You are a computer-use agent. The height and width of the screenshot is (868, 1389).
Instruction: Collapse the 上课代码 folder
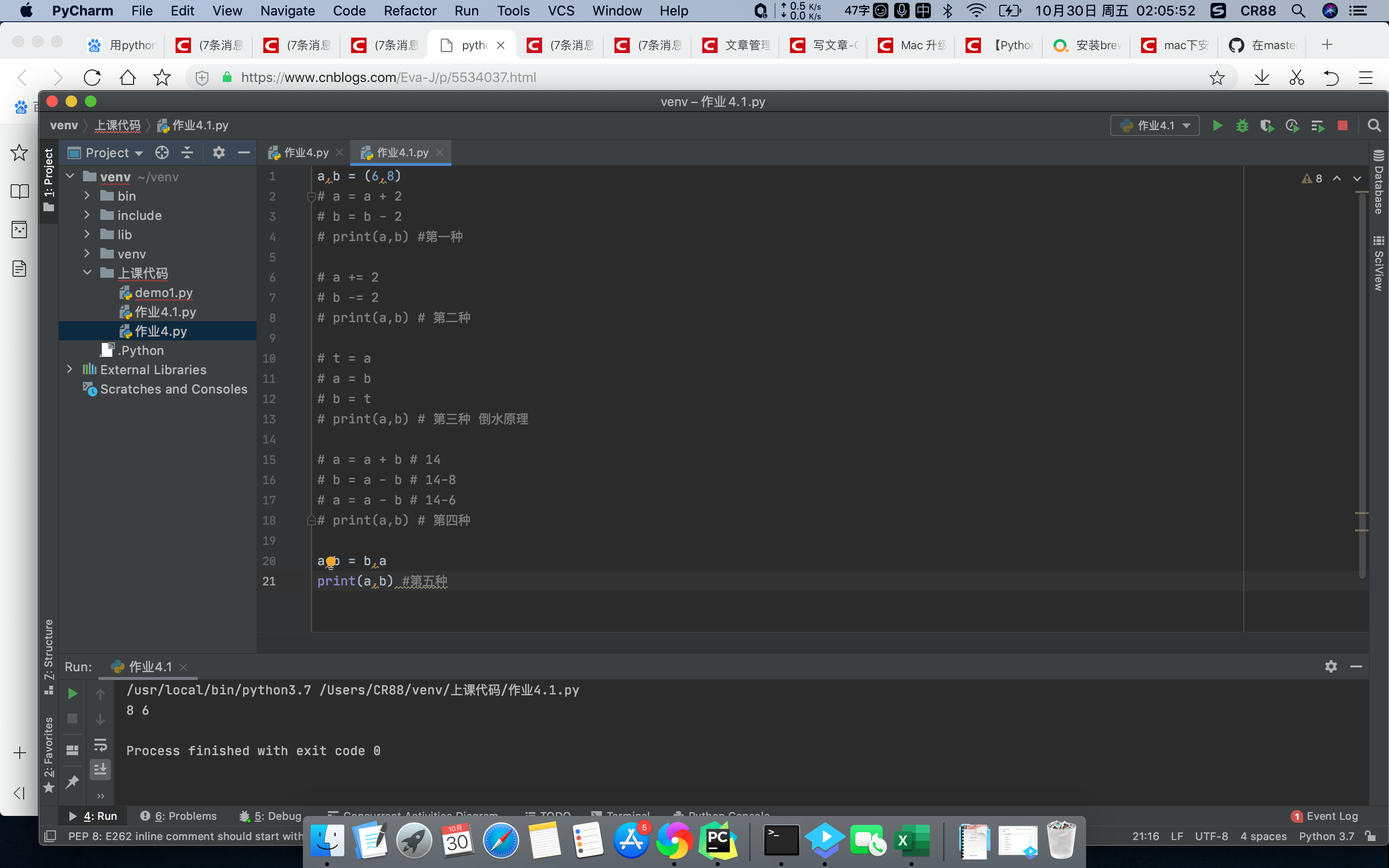click(87, 272)
